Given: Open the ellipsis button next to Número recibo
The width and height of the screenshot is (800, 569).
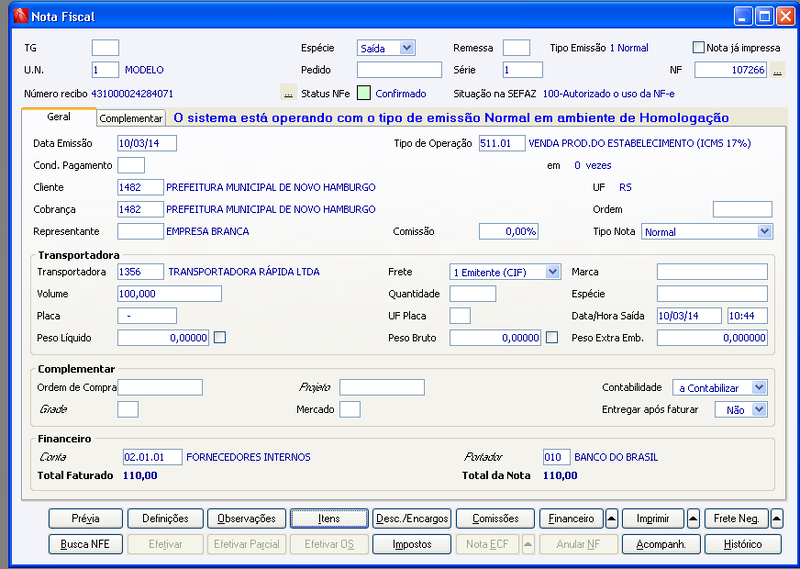Looking at the screenshot, I should pyautogui.click(x=288, y=93).
